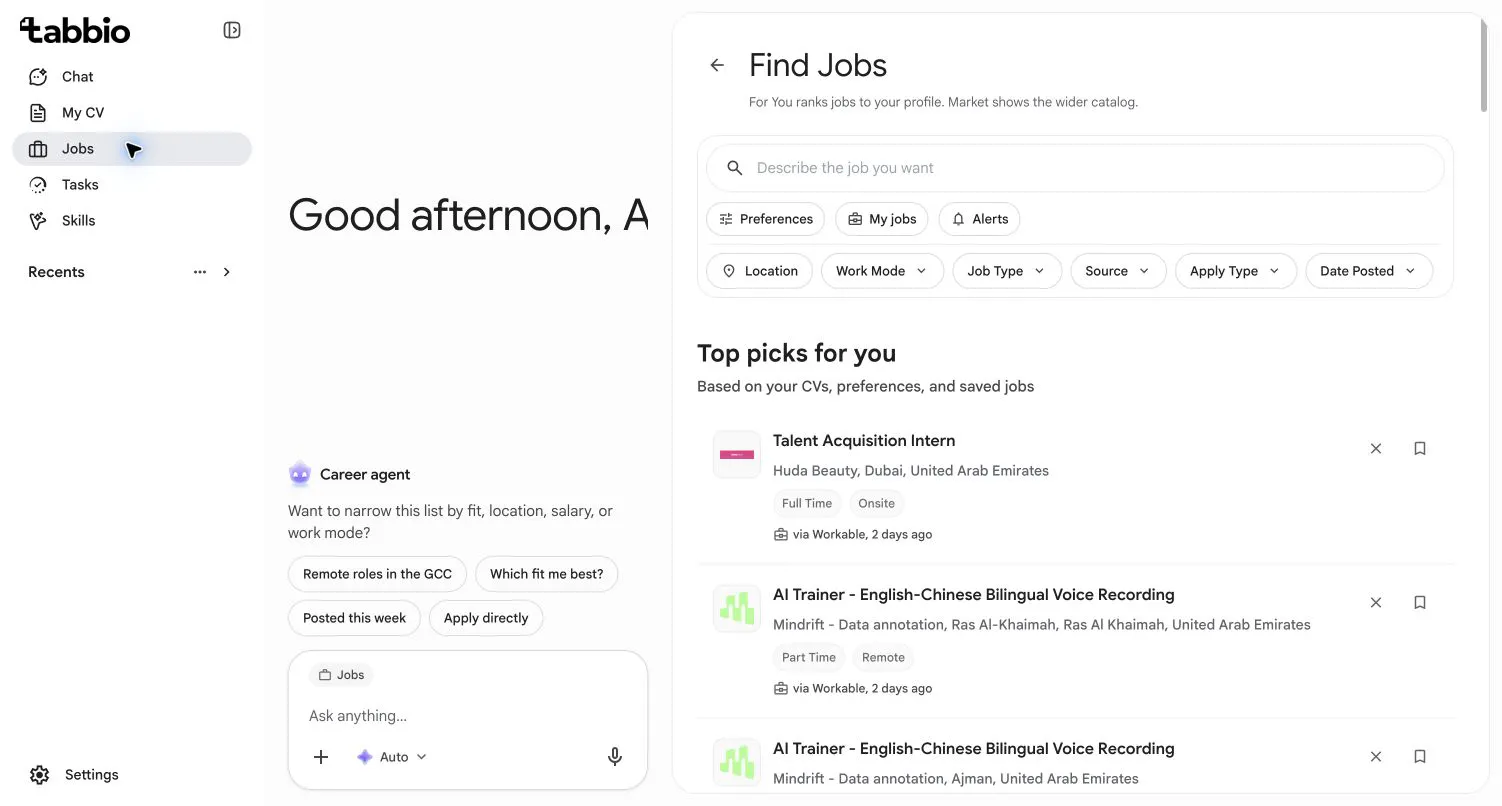Bookmark the Talent Acquisition Intern job
Image resolution: width=1502 pixels, height=806 pixels.
[1419, 448]
